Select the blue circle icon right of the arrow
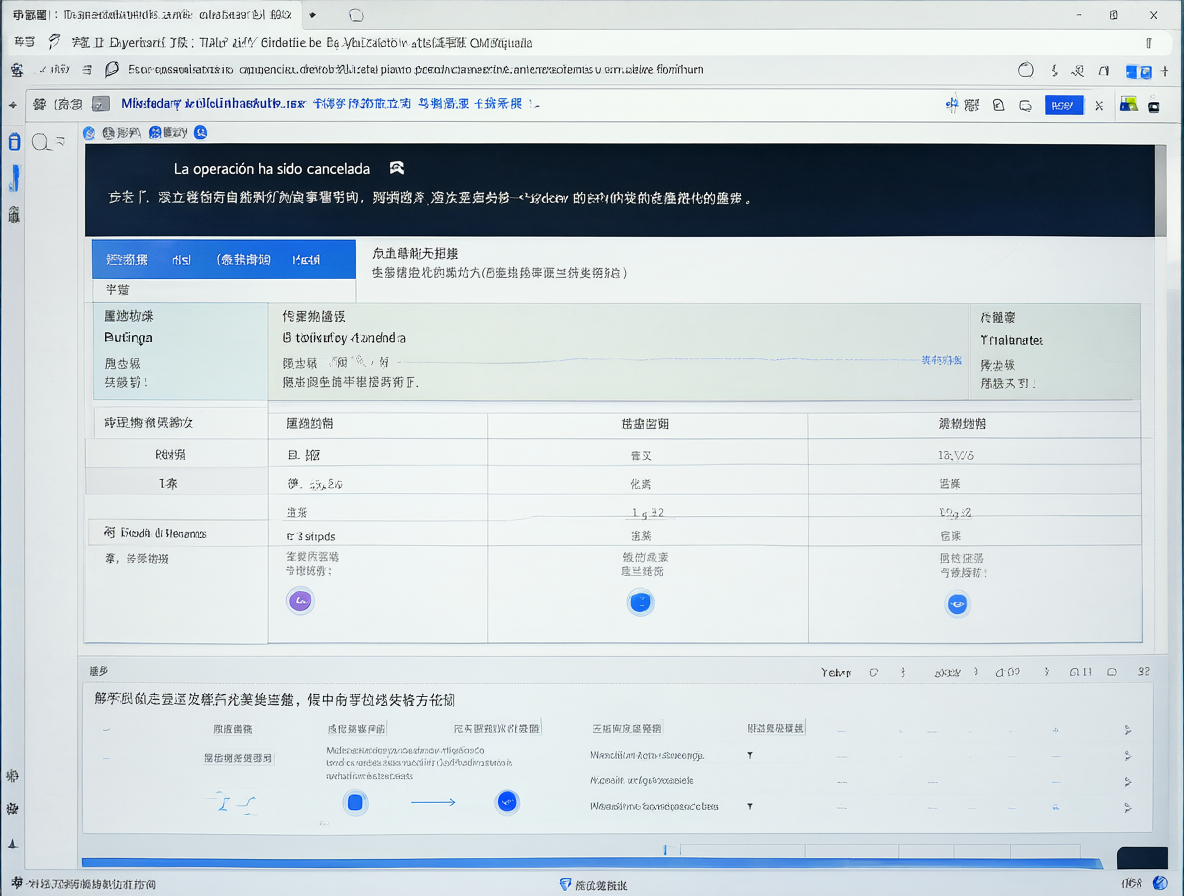Screen dimensions: 1184x896 point(507,802)
